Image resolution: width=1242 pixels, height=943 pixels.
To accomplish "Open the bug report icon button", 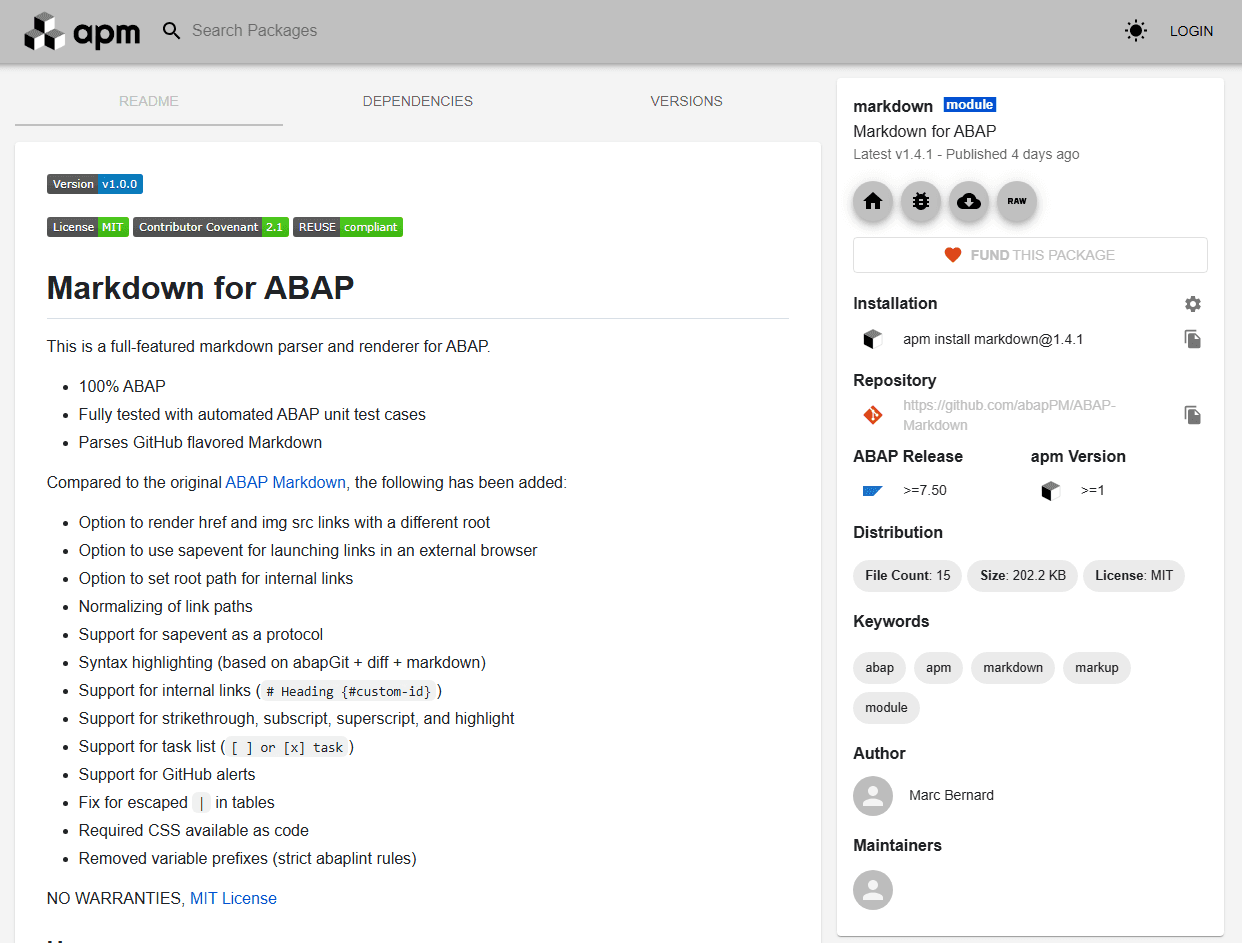I will point(921,201).
